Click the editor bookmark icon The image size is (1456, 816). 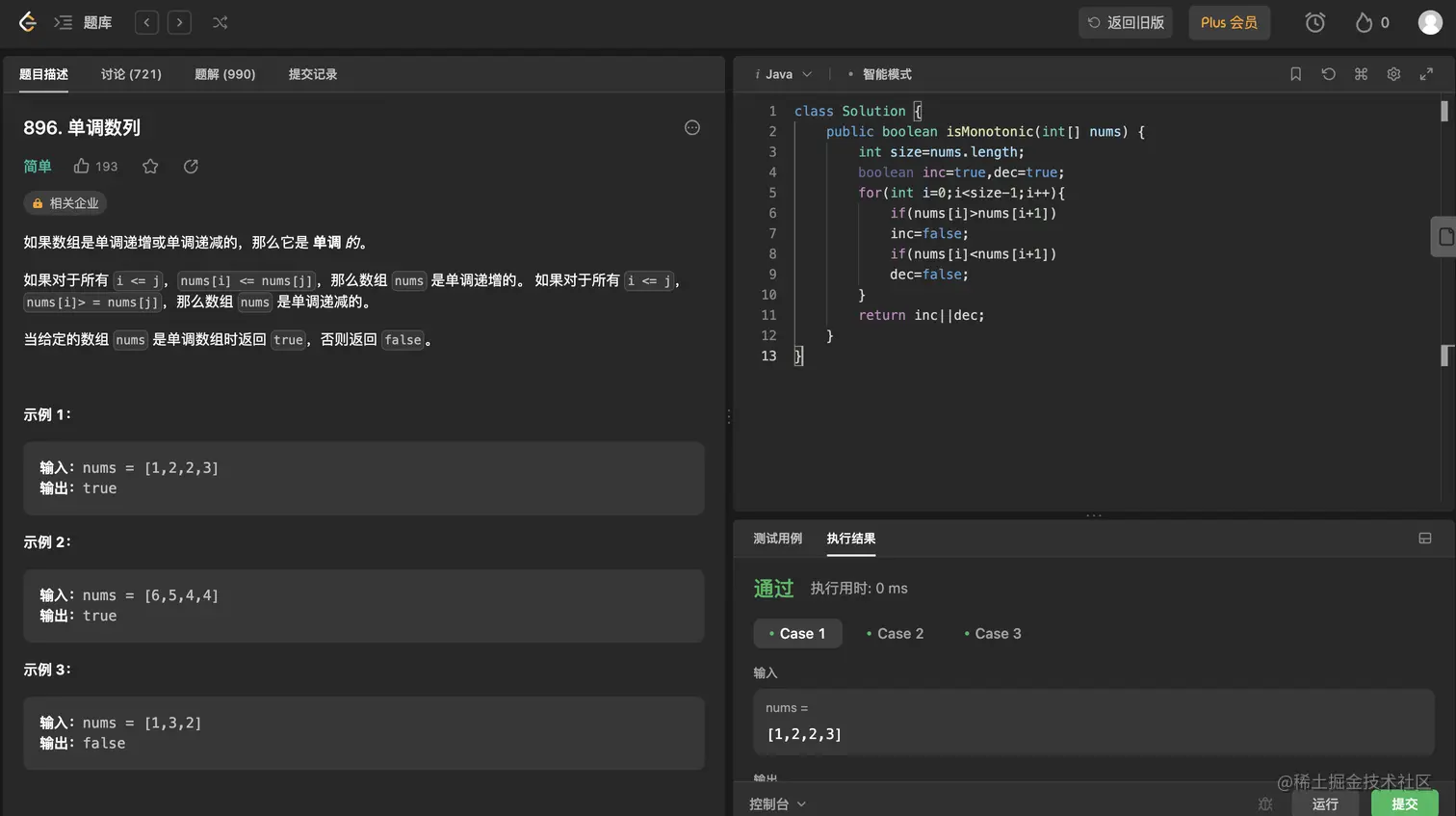click(1296, 74)
